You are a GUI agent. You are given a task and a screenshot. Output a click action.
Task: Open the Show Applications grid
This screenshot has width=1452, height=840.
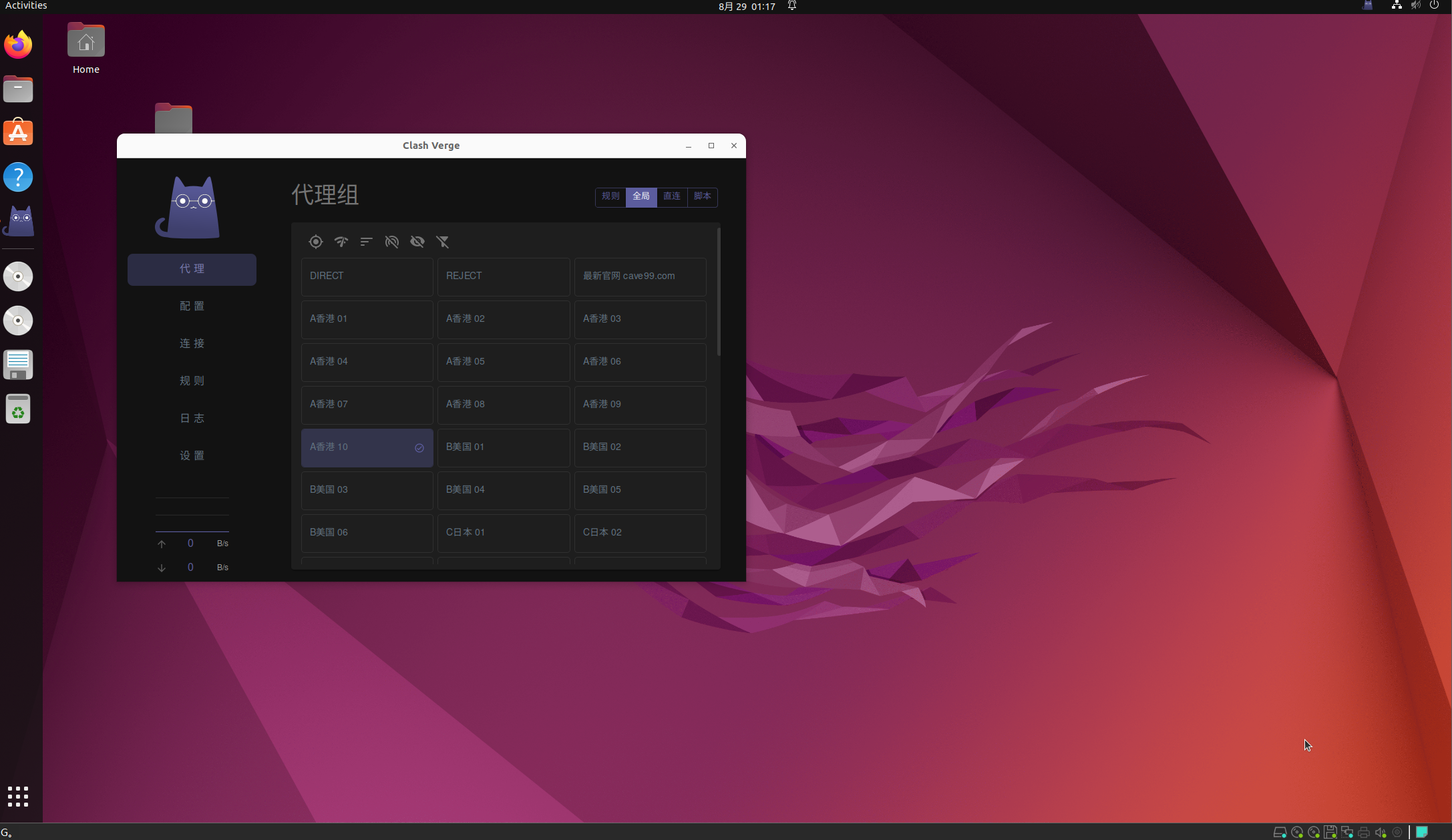pyautogui.click(x=18, y=796)
